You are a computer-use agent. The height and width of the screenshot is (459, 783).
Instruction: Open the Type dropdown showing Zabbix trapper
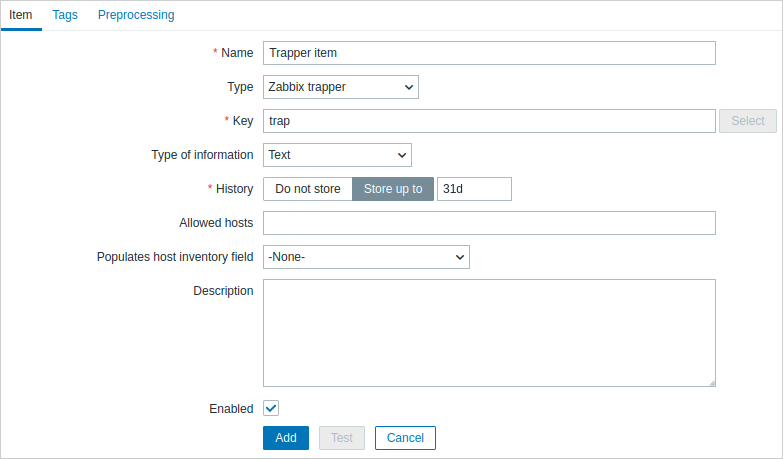click(x=340, y=87)
